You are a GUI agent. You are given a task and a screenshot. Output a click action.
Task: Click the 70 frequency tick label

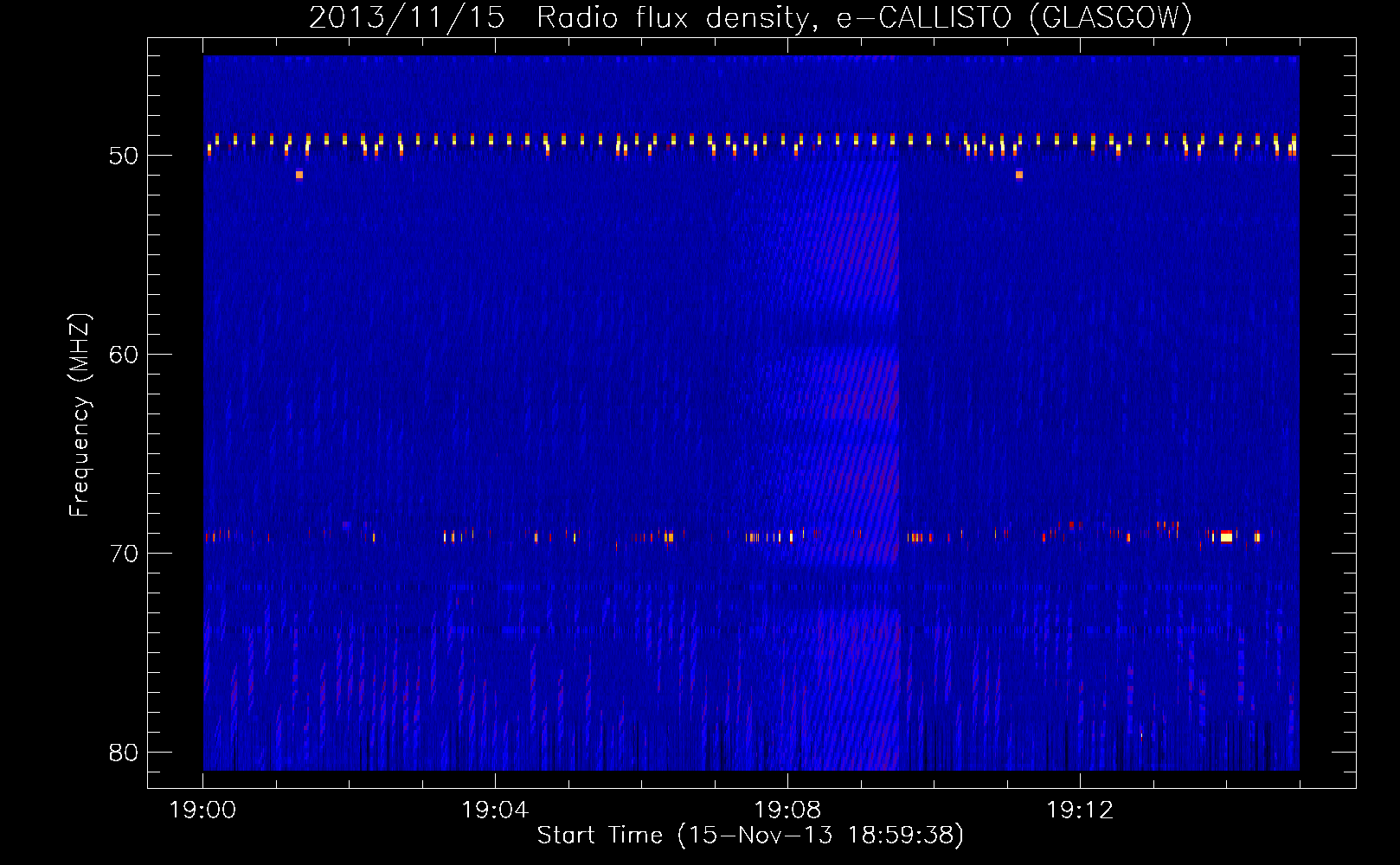point(124,554)
